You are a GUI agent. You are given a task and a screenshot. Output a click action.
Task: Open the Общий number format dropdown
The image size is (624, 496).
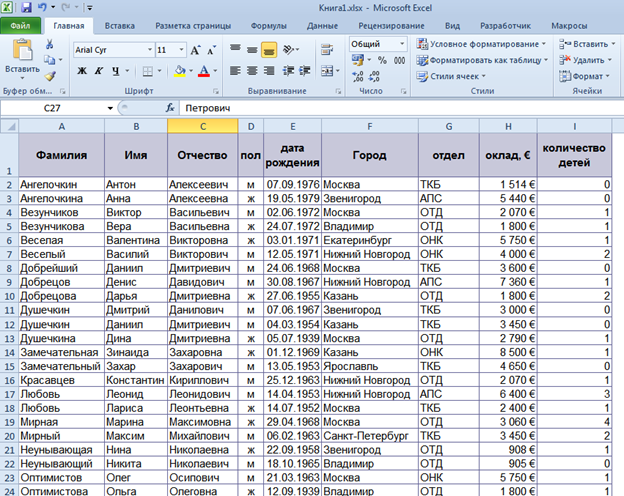[403, 44]
